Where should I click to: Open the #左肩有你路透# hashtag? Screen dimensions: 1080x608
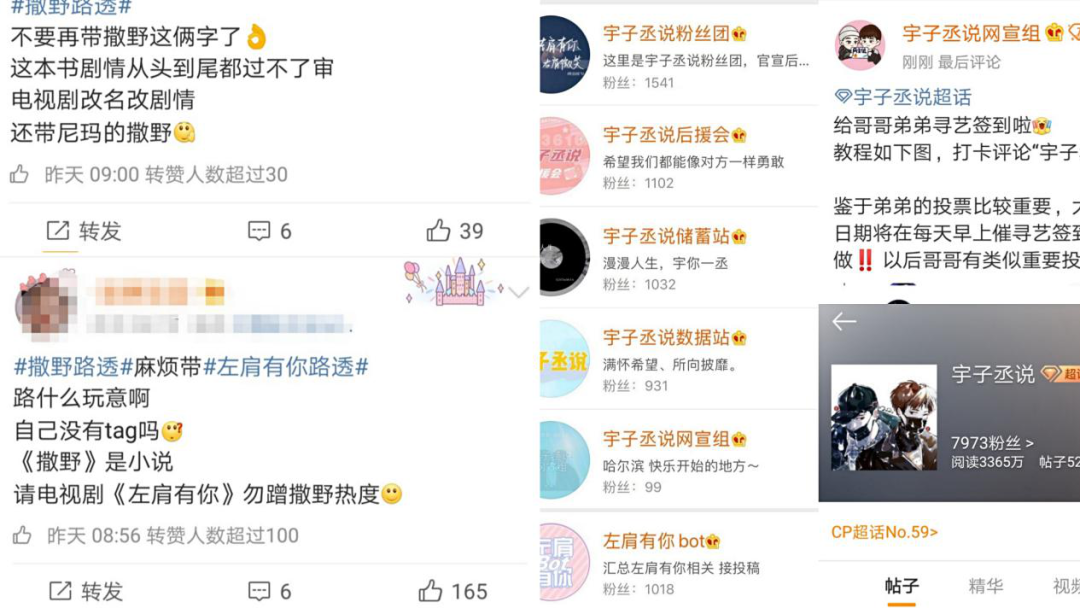click(x=286, y=366)
